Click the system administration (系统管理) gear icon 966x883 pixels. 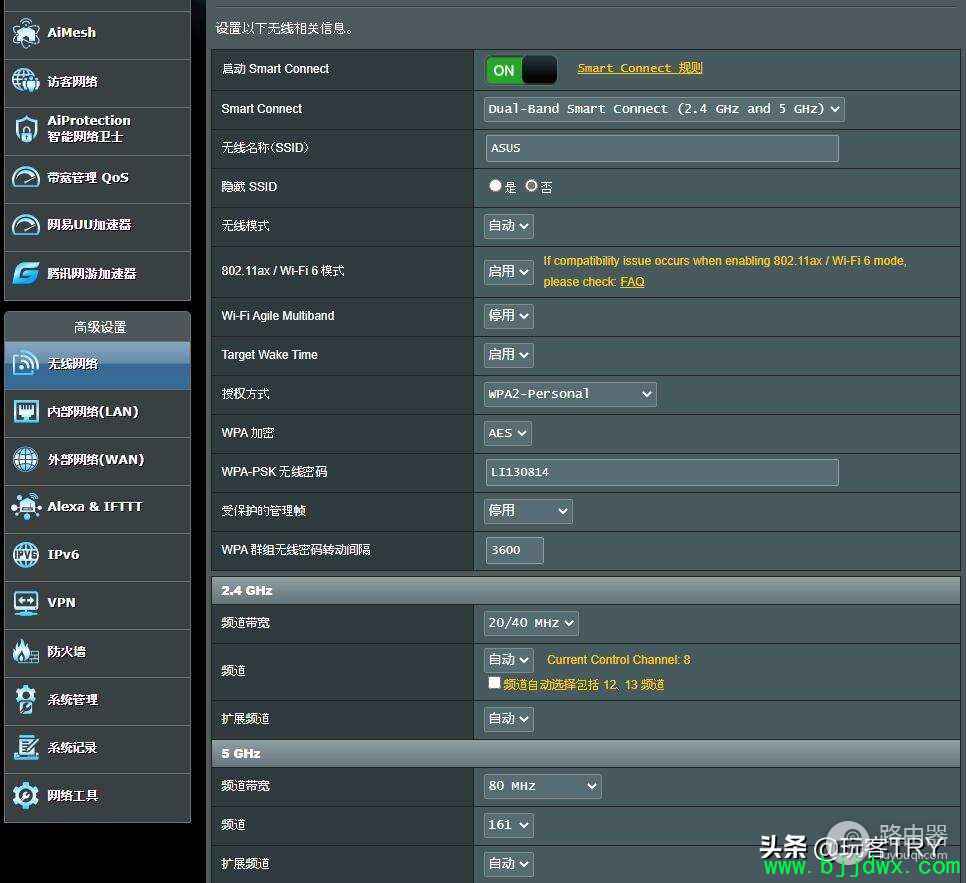26,699
